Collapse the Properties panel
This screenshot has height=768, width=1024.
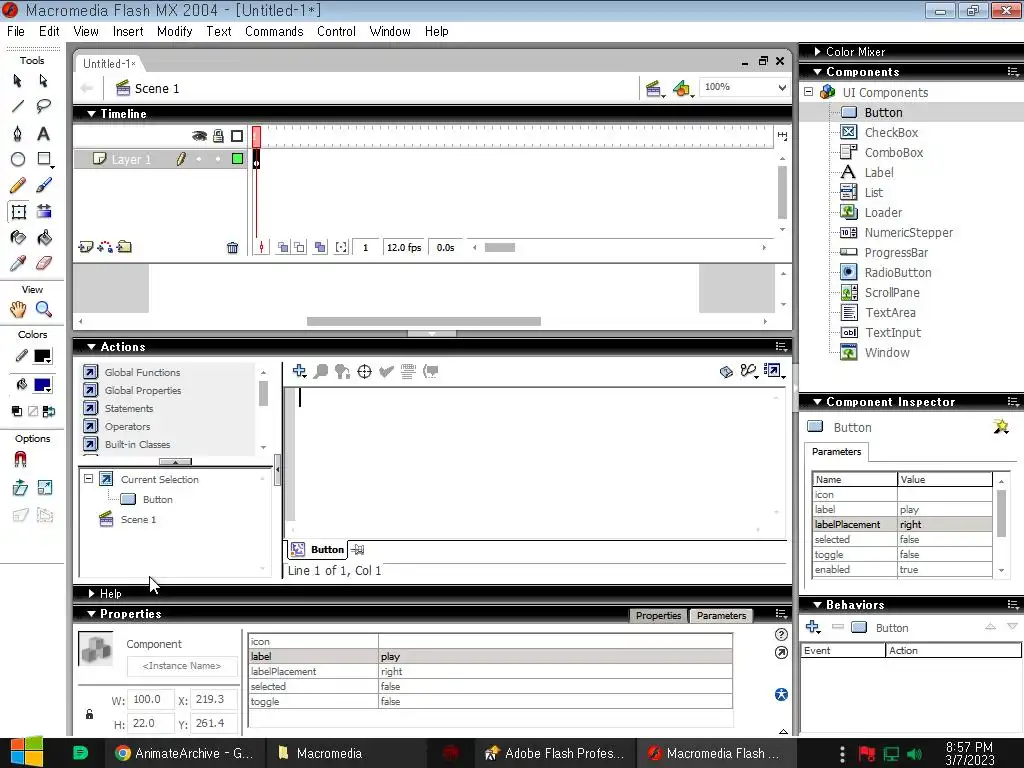coord(91,614)
